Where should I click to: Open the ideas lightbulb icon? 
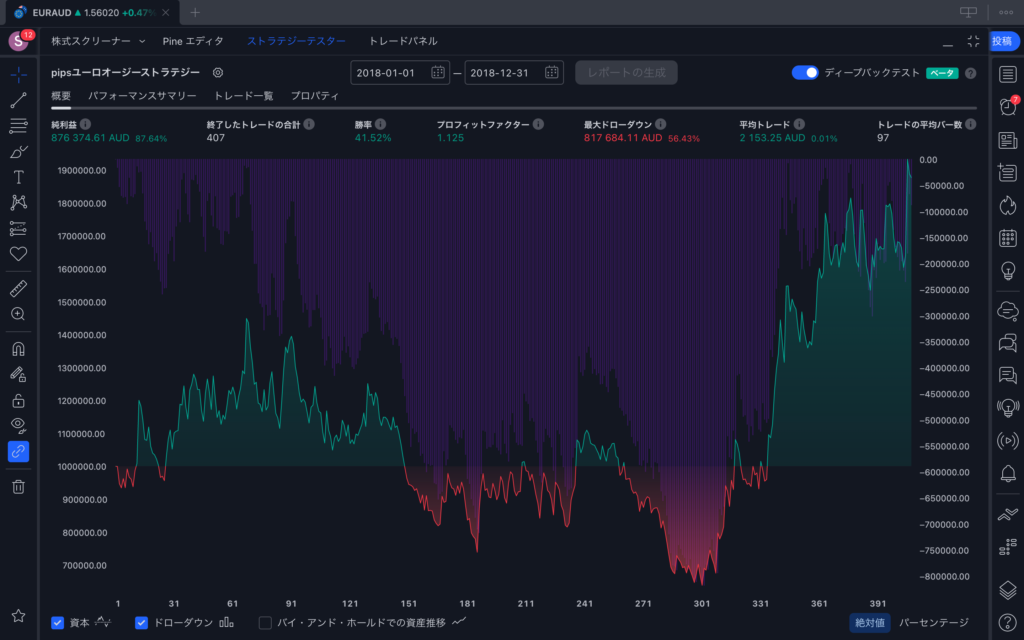1008,270
